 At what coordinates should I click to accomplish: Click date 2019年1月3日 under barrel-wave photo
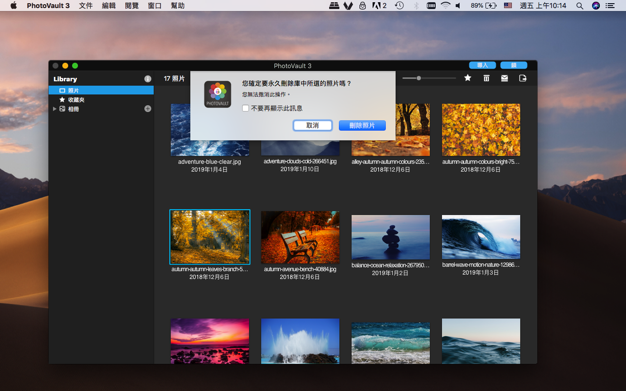coord(480,272)
